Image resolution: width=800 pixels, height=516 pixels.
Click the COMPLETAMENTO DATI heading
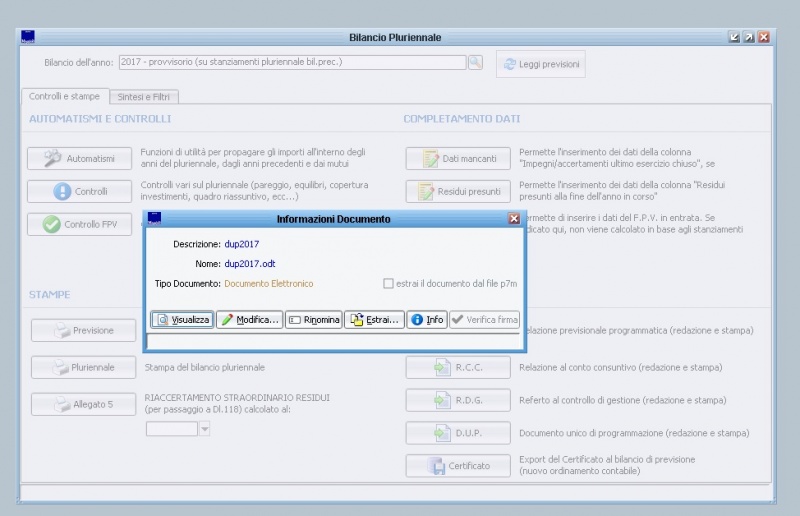click(462, 119)
